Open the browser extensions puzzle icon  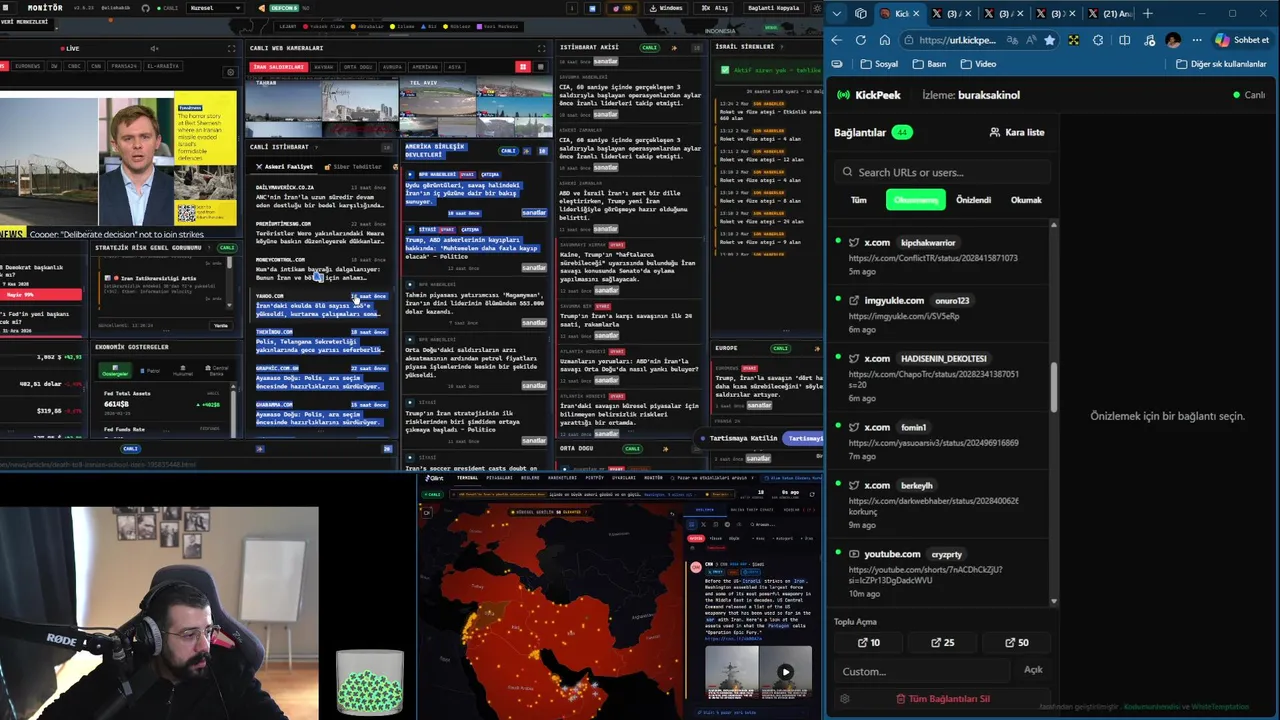(1098, 40)
